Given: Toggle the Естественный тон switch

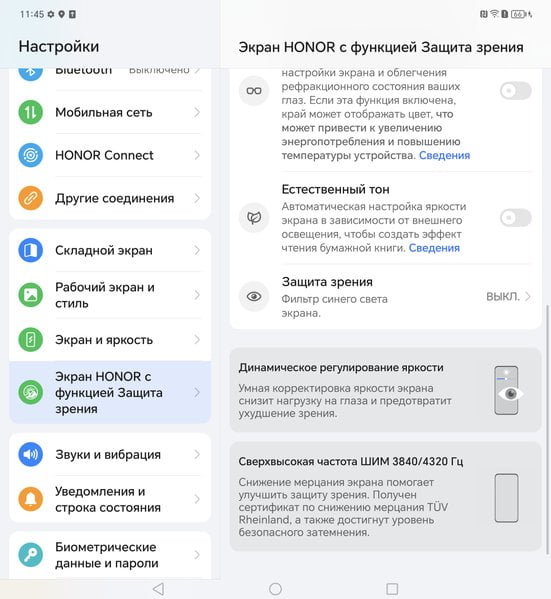Looking at the screenshot, I should [515, 218].
